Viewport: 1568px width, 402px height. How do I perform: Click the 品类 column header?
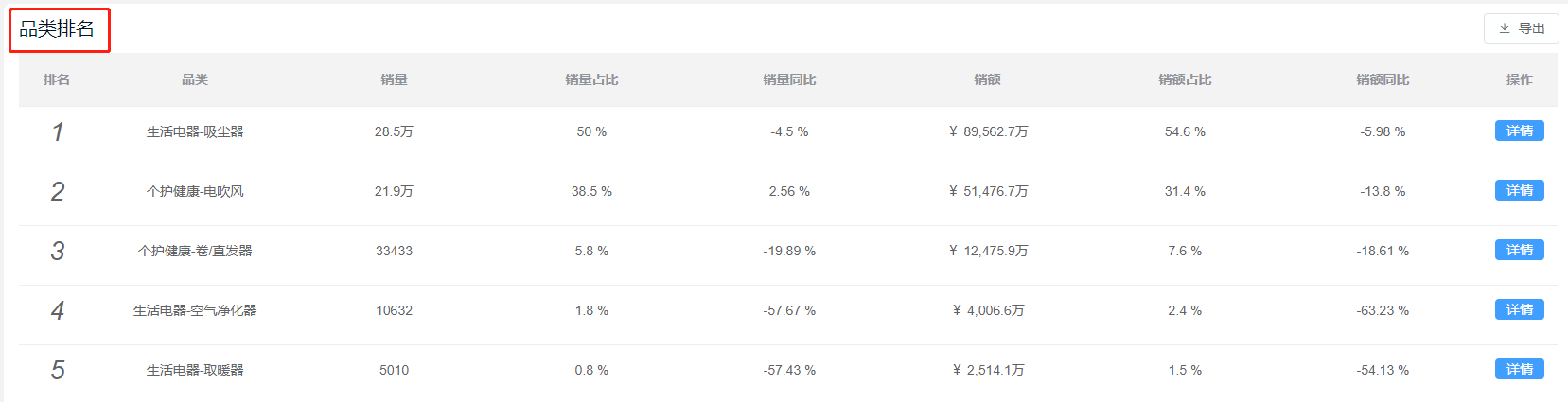point(195,79)
